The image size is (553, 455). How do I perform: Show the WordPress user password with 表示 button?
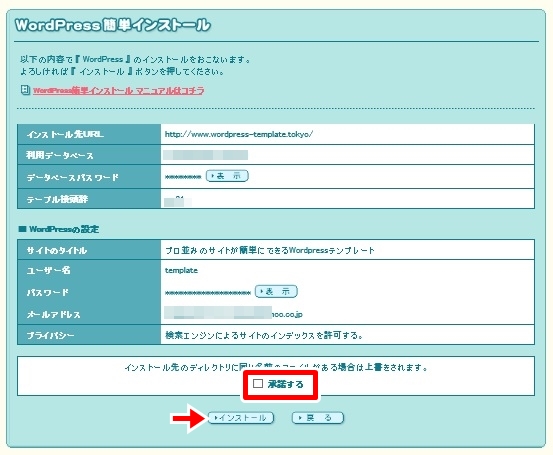point(276,292)
